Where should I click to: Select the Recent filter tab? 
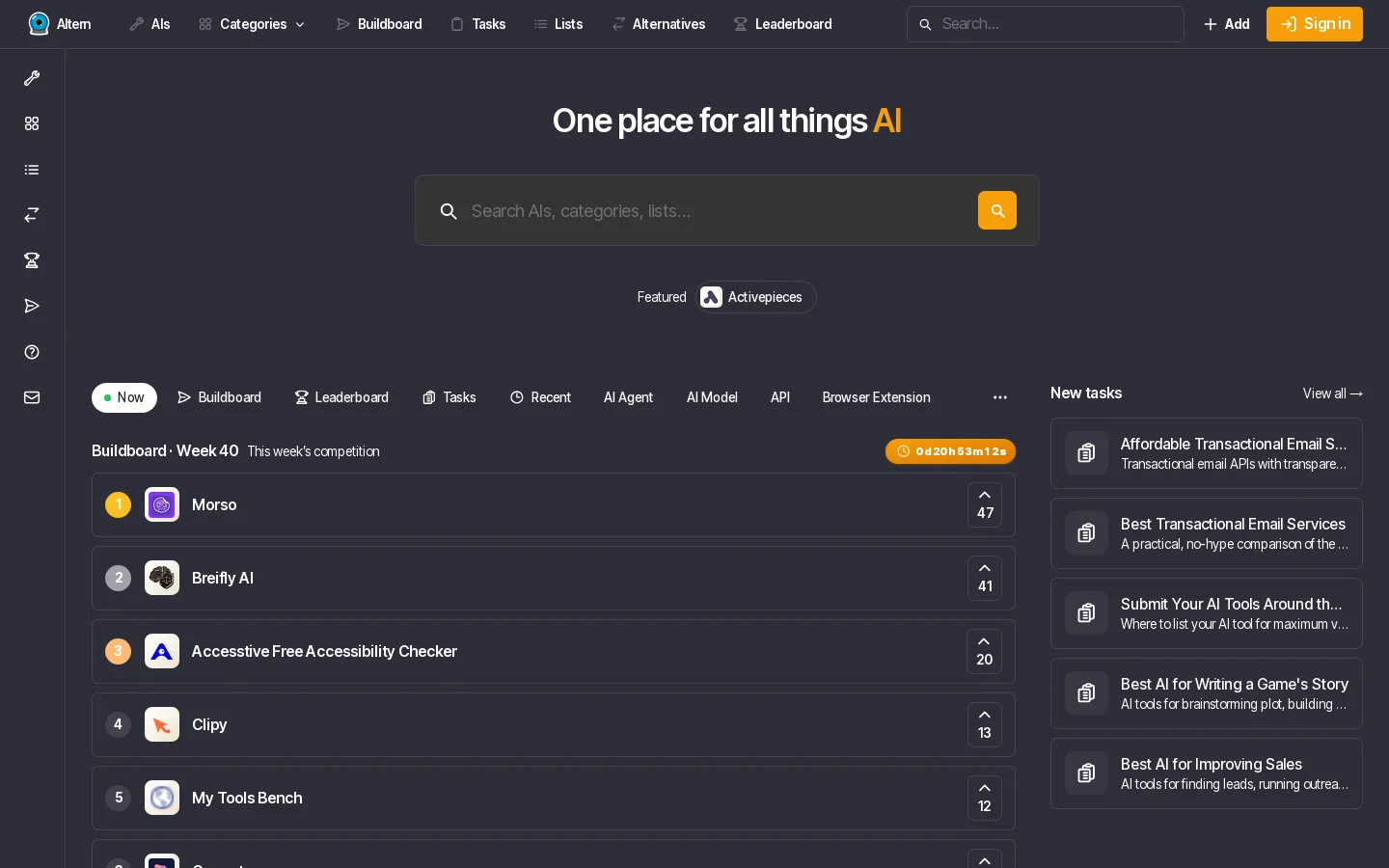[540, 397]
